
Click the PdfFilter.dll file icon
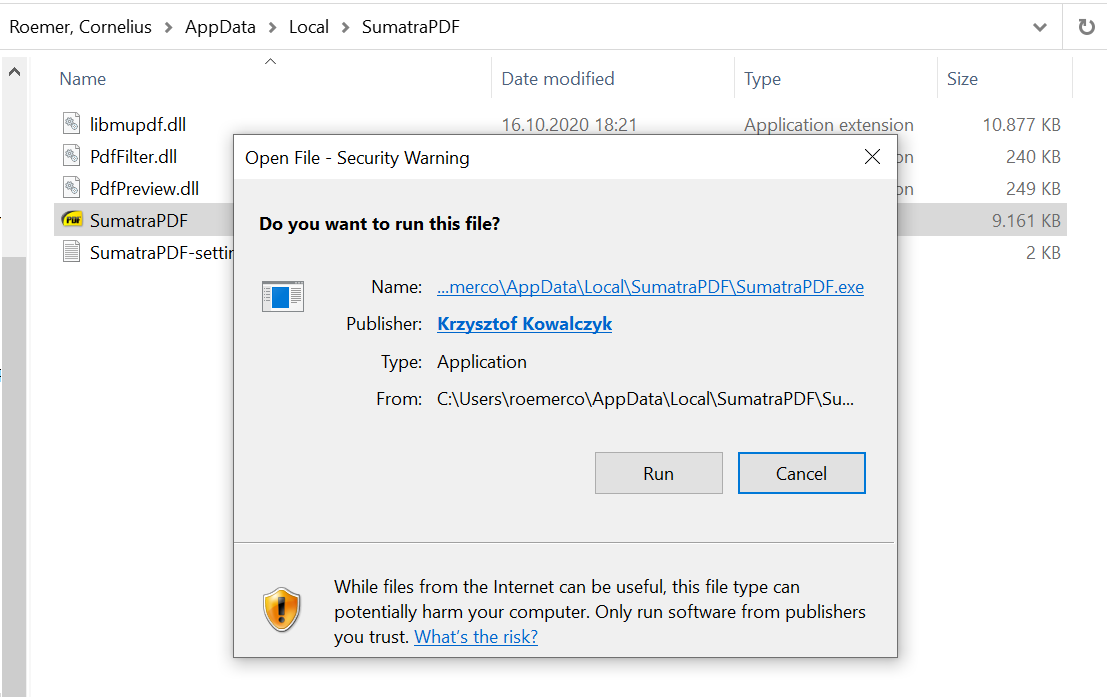click(71, 156)
